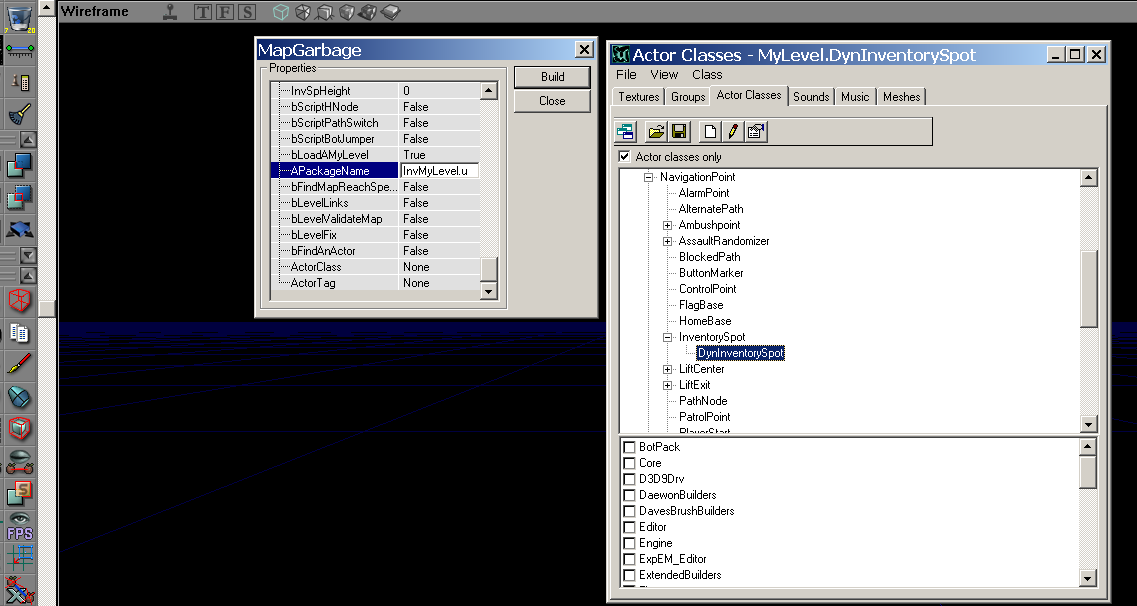
Task: Open the View menu in Actor Classes
Action: pos(663,74)
